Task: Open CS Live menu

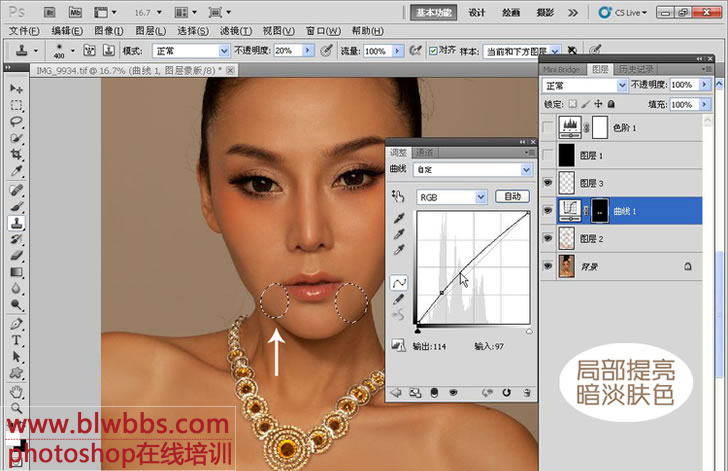Action: 624,13
